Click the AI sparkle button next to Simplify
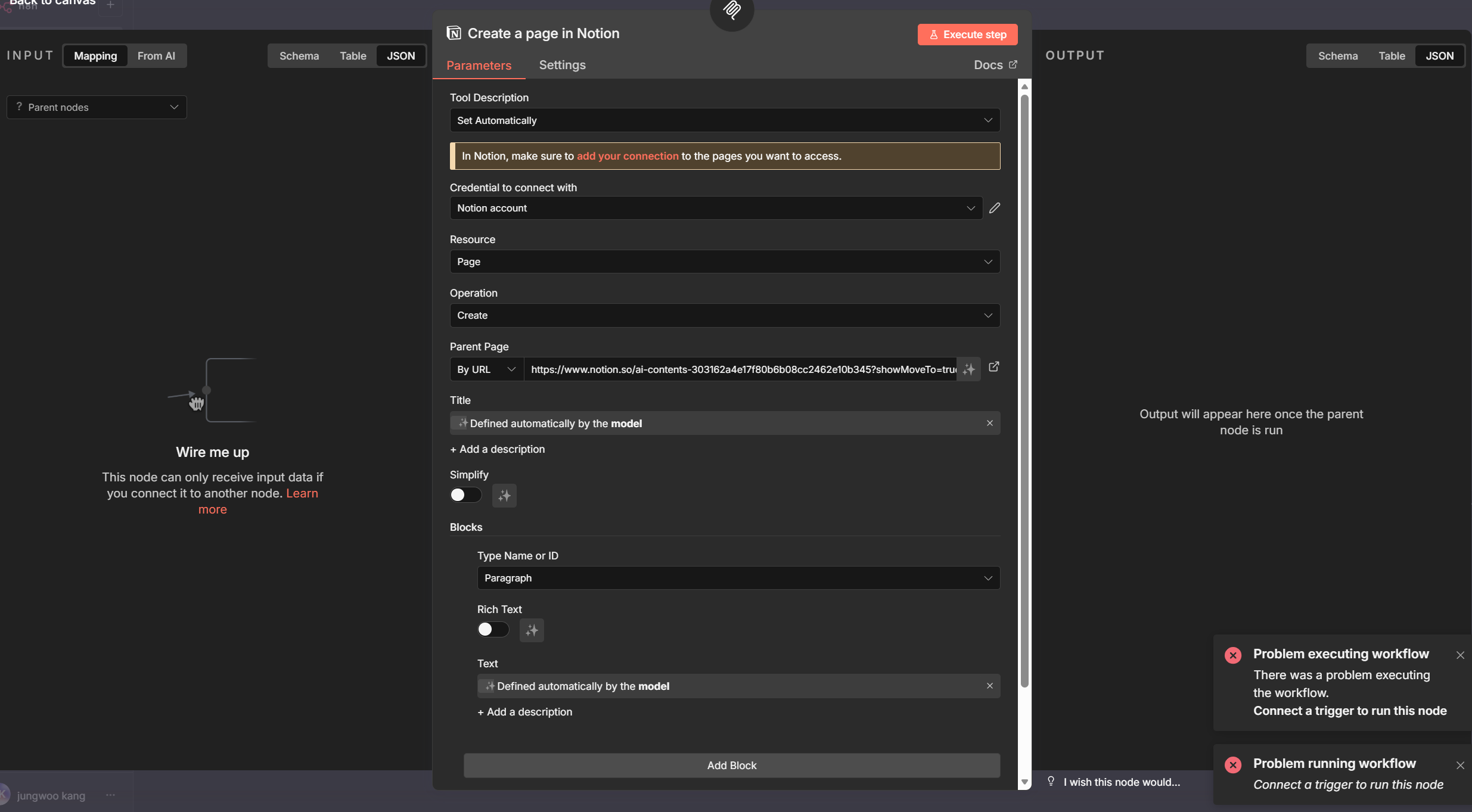 (504, 496)
